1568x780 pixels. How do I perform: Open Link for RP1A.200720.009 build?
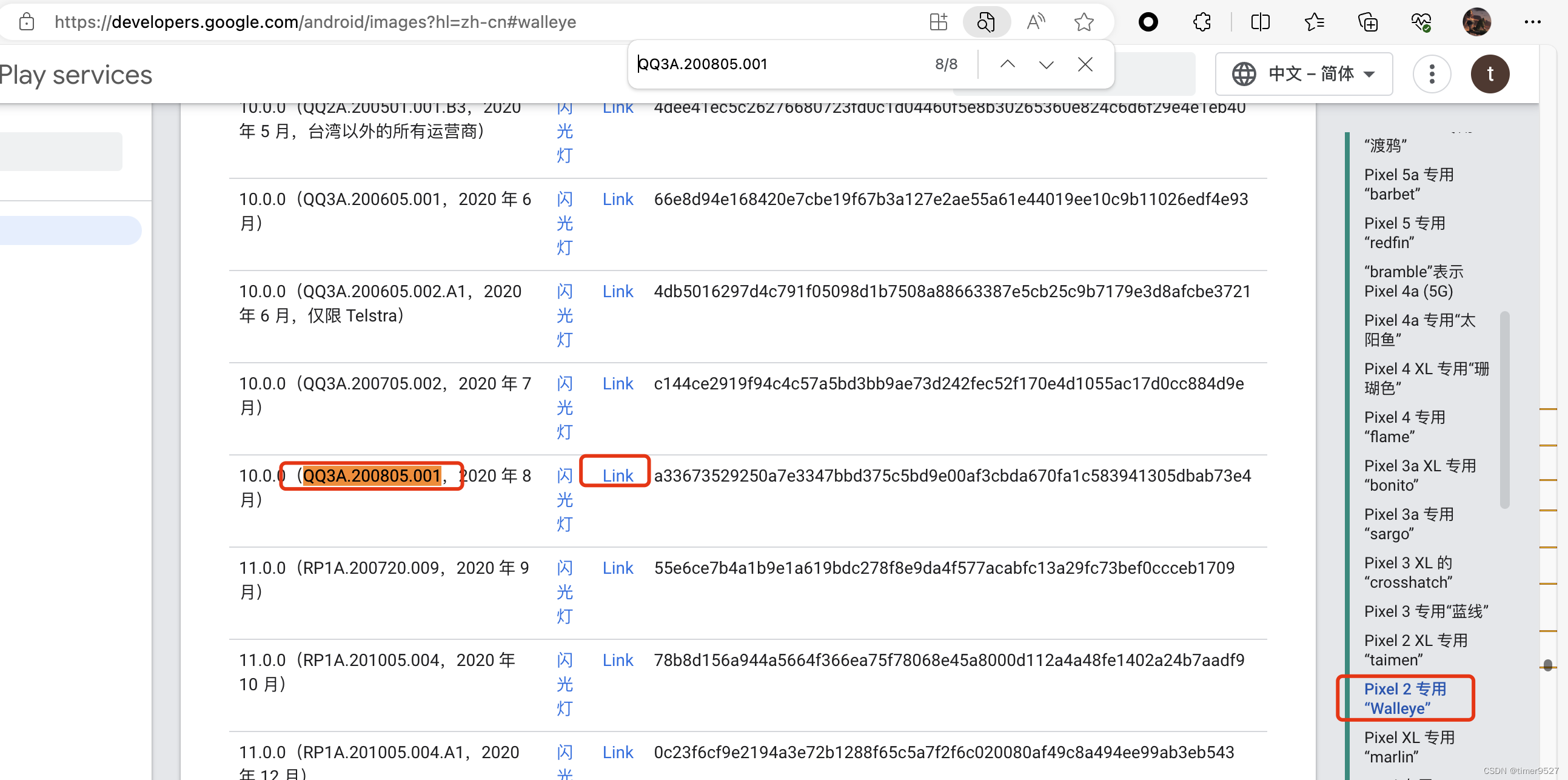(x=617, y=568)
